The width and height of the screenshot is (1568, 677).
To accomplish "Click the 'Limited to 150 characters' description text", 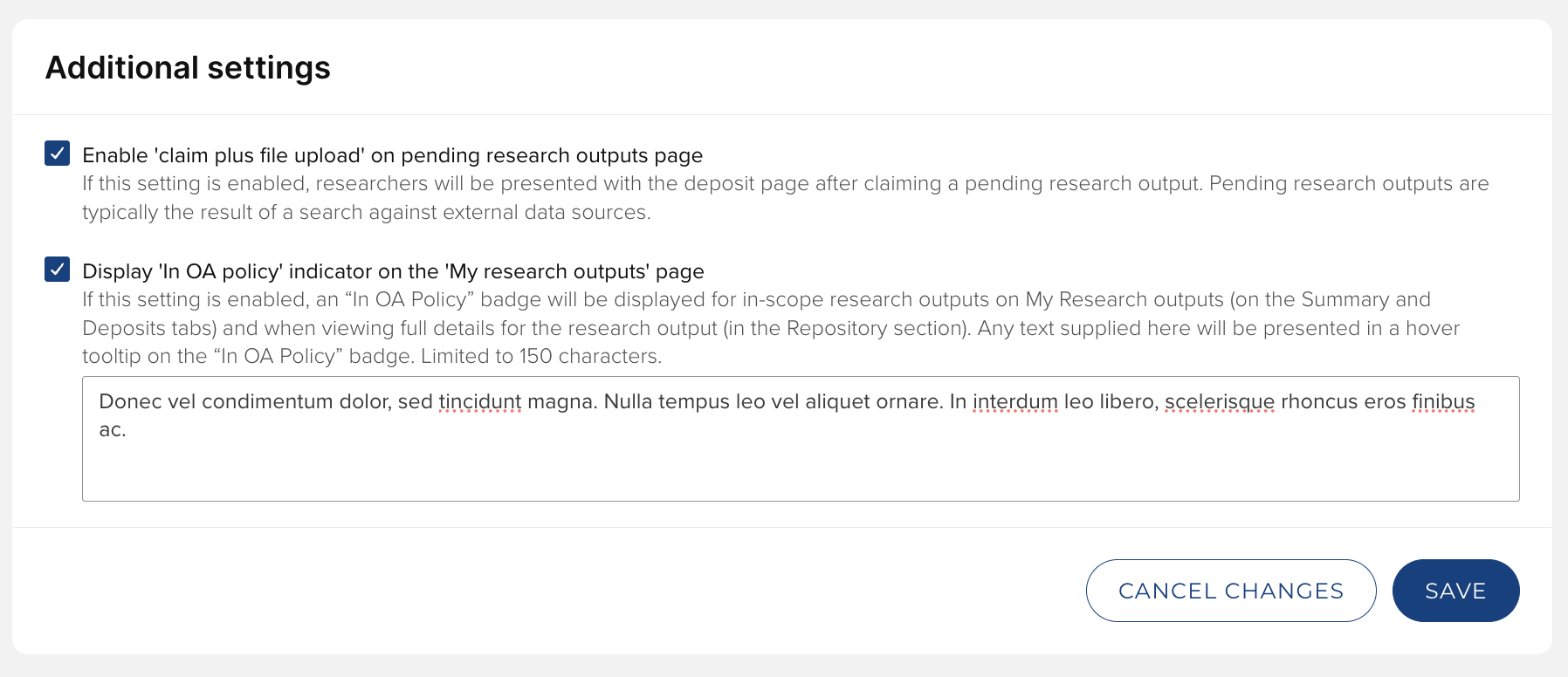I will (541, 357).
